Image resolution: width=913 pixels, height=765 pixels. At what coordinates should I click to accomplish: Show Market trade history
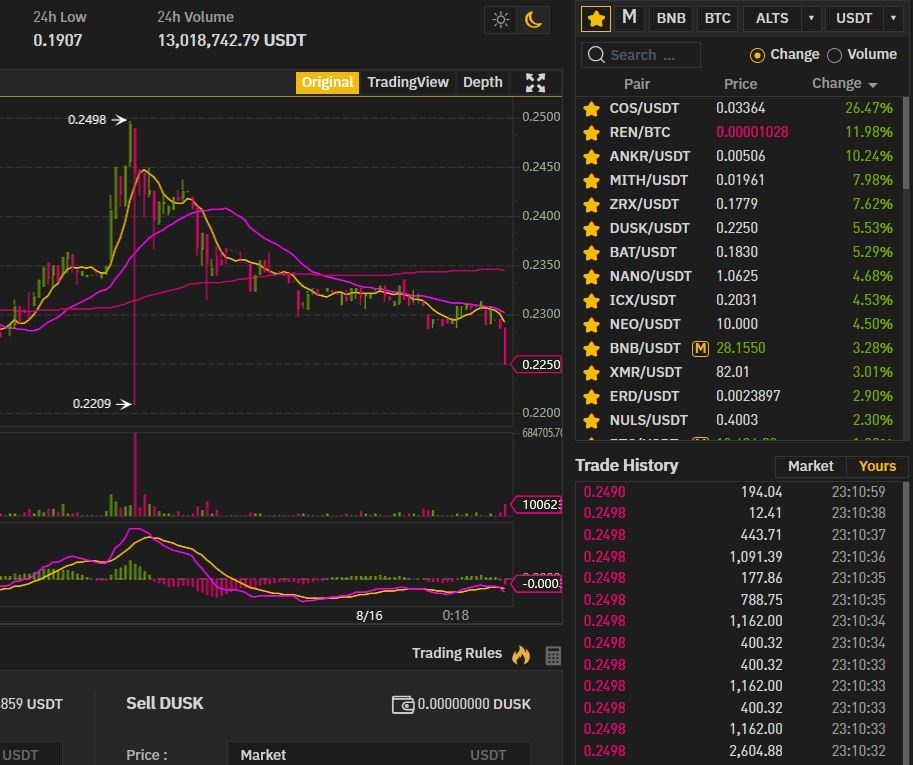pyautogui.click(x=810, y=466)
